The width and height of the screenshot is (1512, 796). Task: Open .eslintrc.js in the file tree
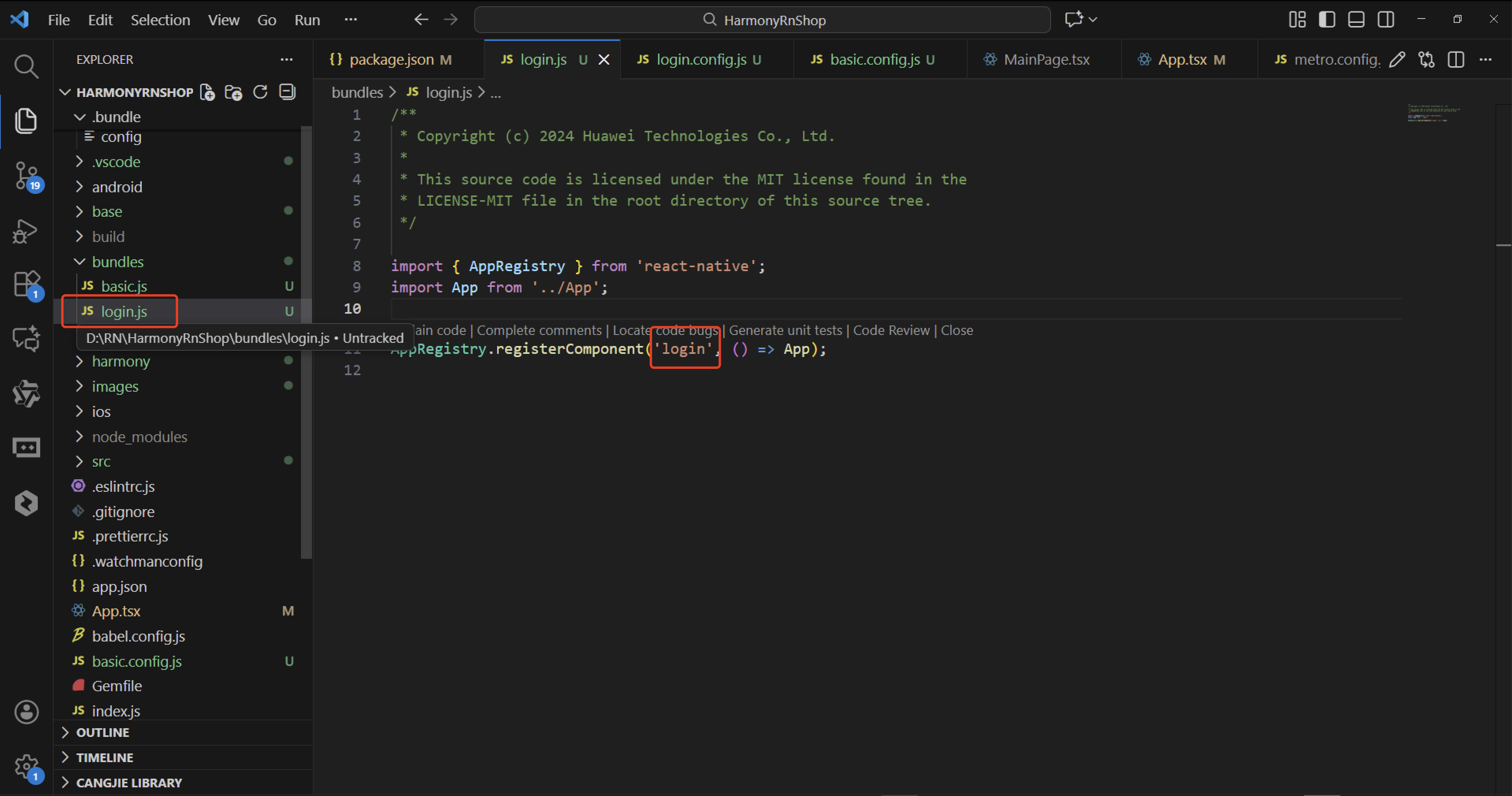(123, 486)
